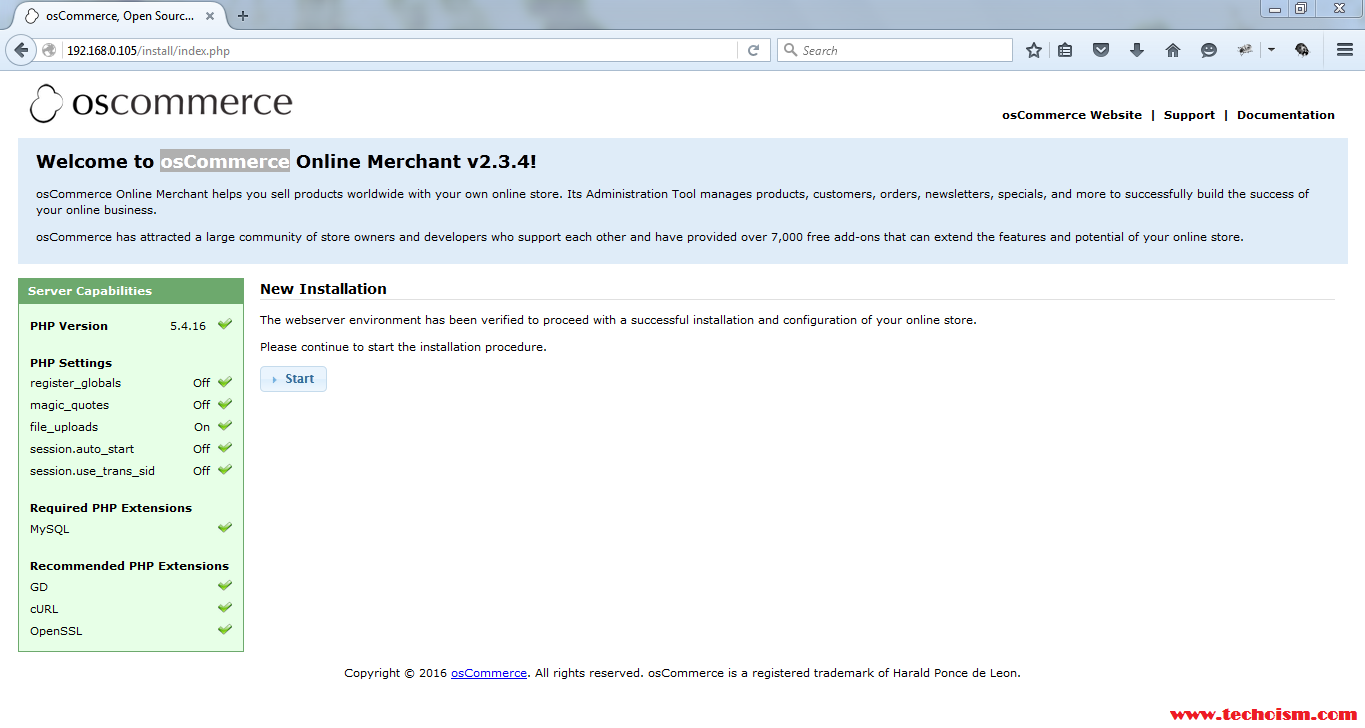Minimize the Firefox window
This screenshot has height=728, width=1365.
pyautogui.click(x=1274, y=8)
